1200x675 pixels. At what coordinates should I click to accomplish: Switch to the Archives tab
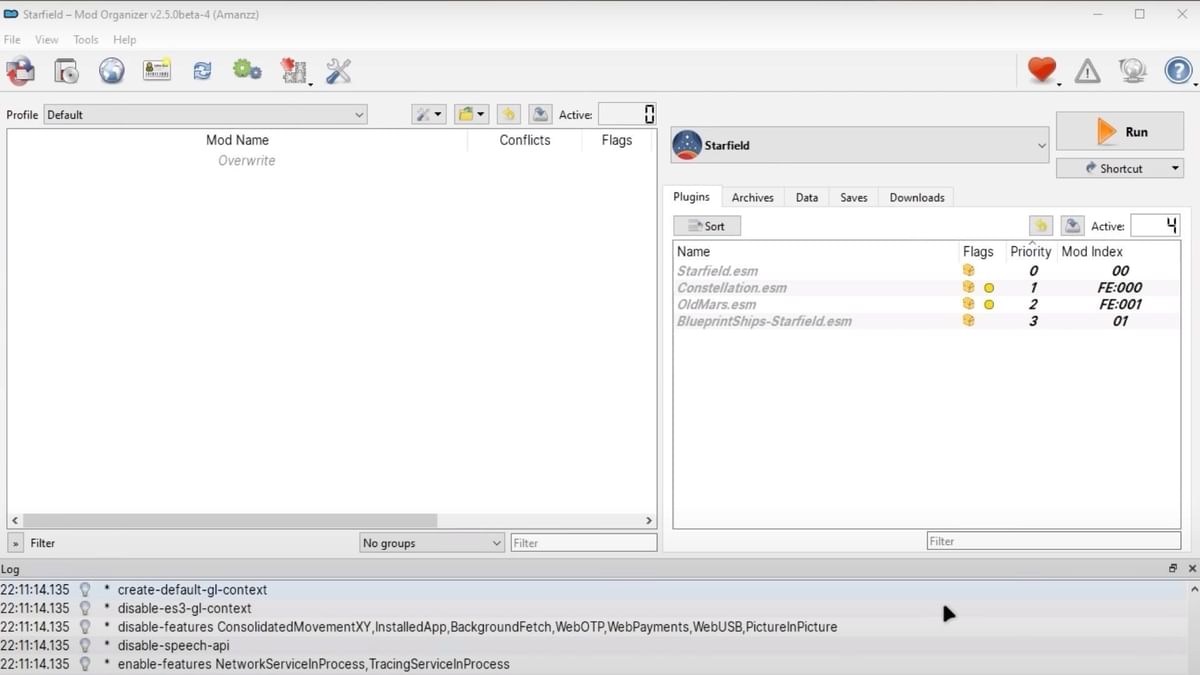click(752, 198)
